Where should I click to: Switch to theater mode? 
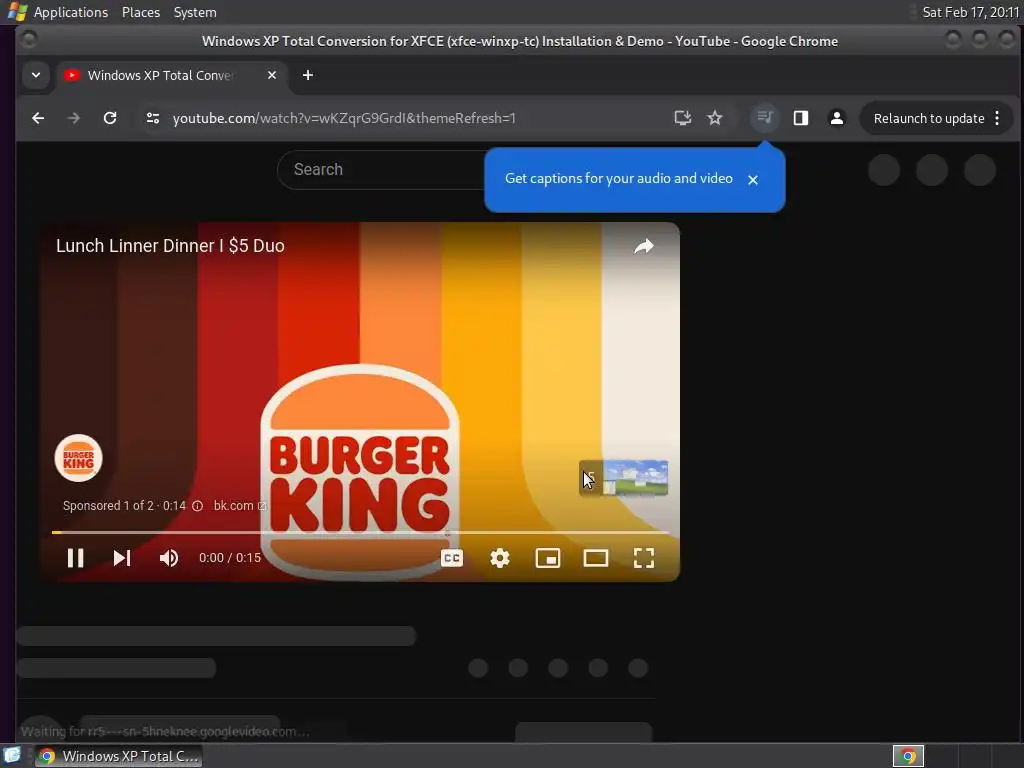pos(596,558)
